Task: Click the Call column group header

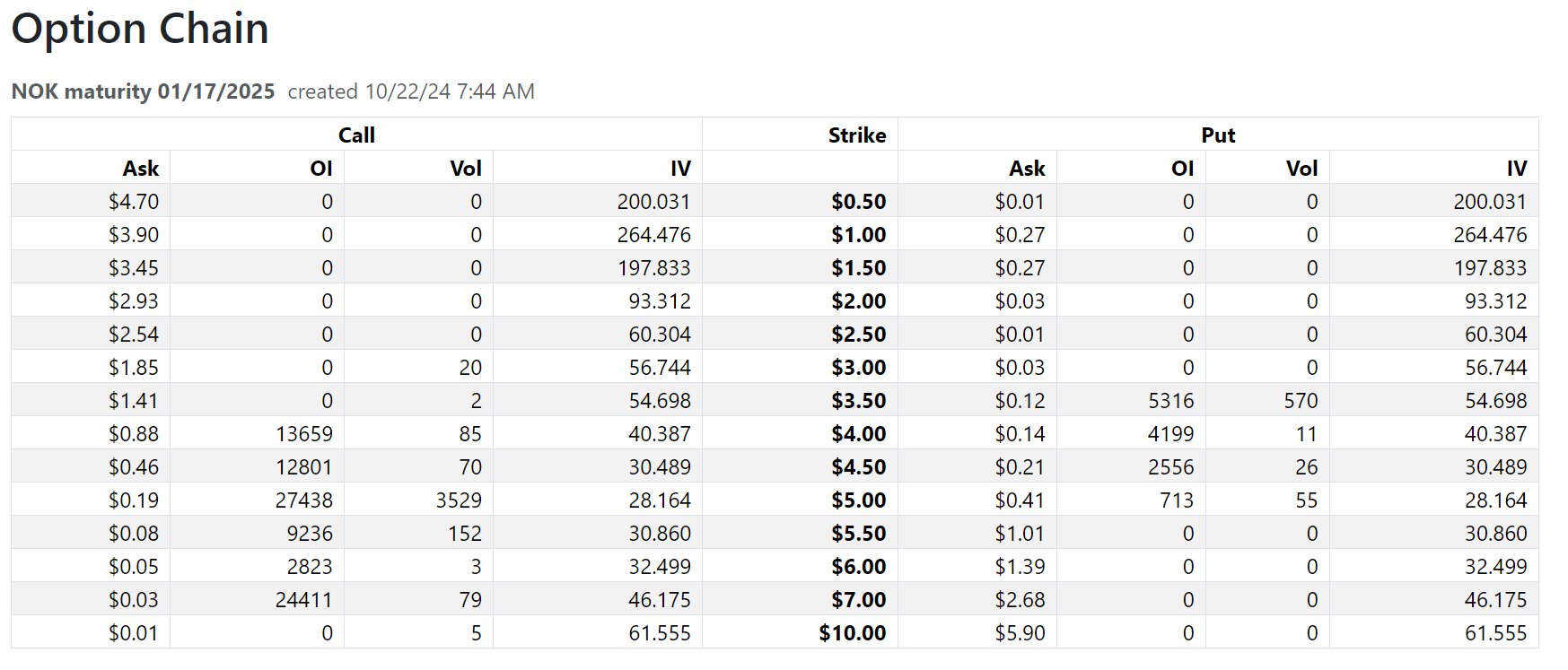Action: click(x=356, y=135)
